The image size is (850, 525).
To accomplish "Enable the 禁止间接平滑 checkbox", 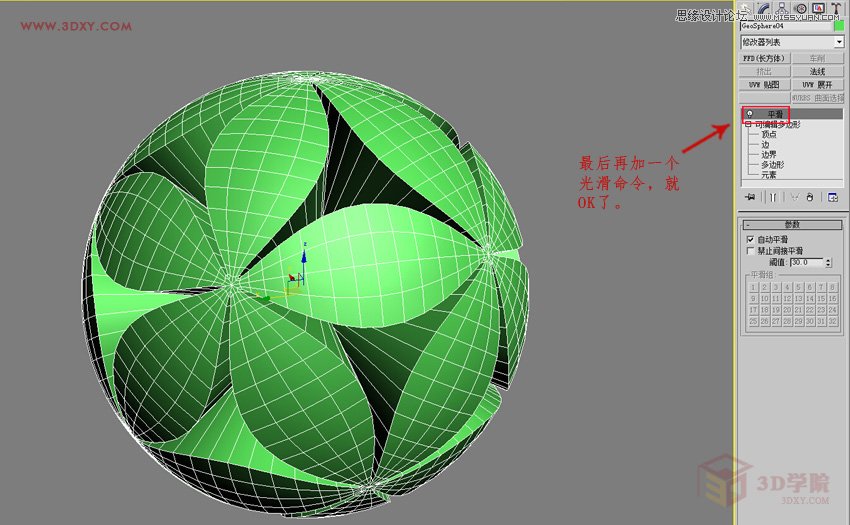I will point(751,251).
